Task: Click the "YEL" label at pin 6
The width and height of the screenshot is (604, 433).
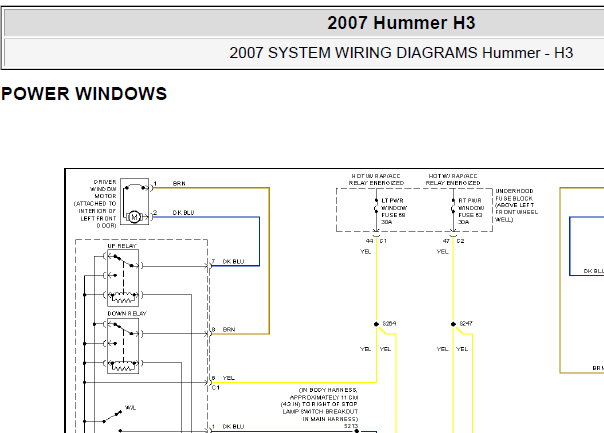Action: (228, 378)
